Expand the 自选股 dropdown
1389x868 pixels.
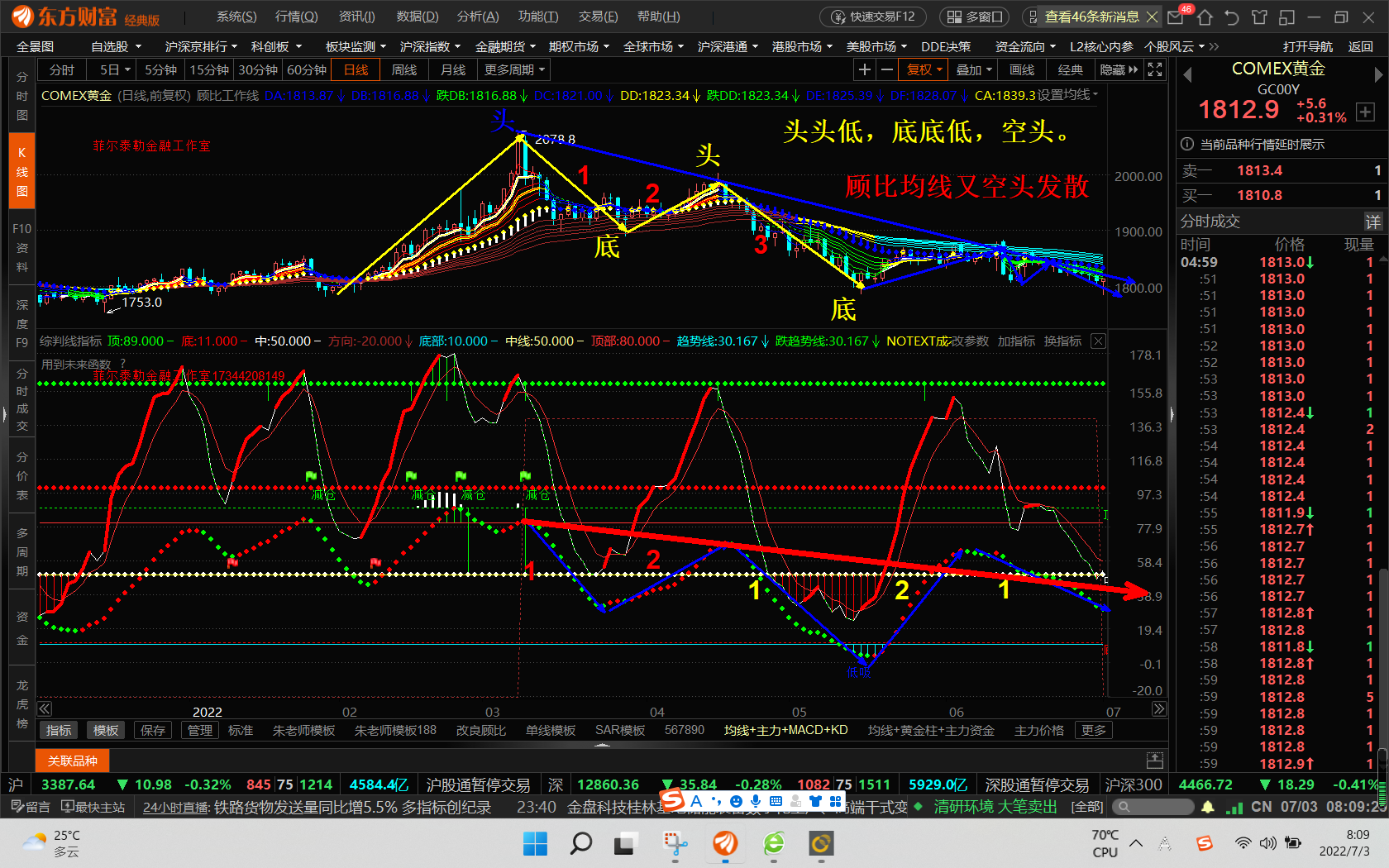tap(117, 47)
